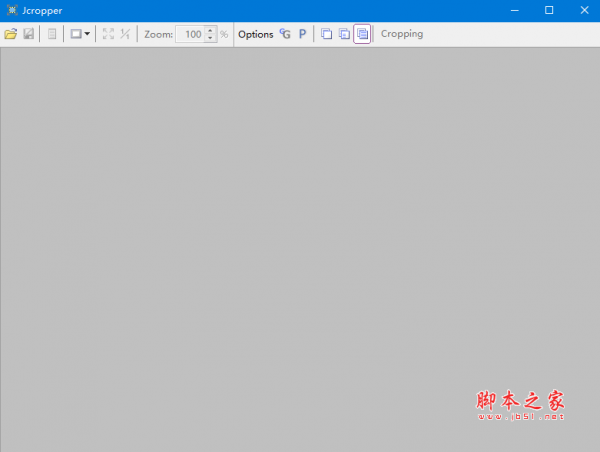The width and height of the screenshot is (600, 452).
Task: Open the Options menu
Action: 256,34
